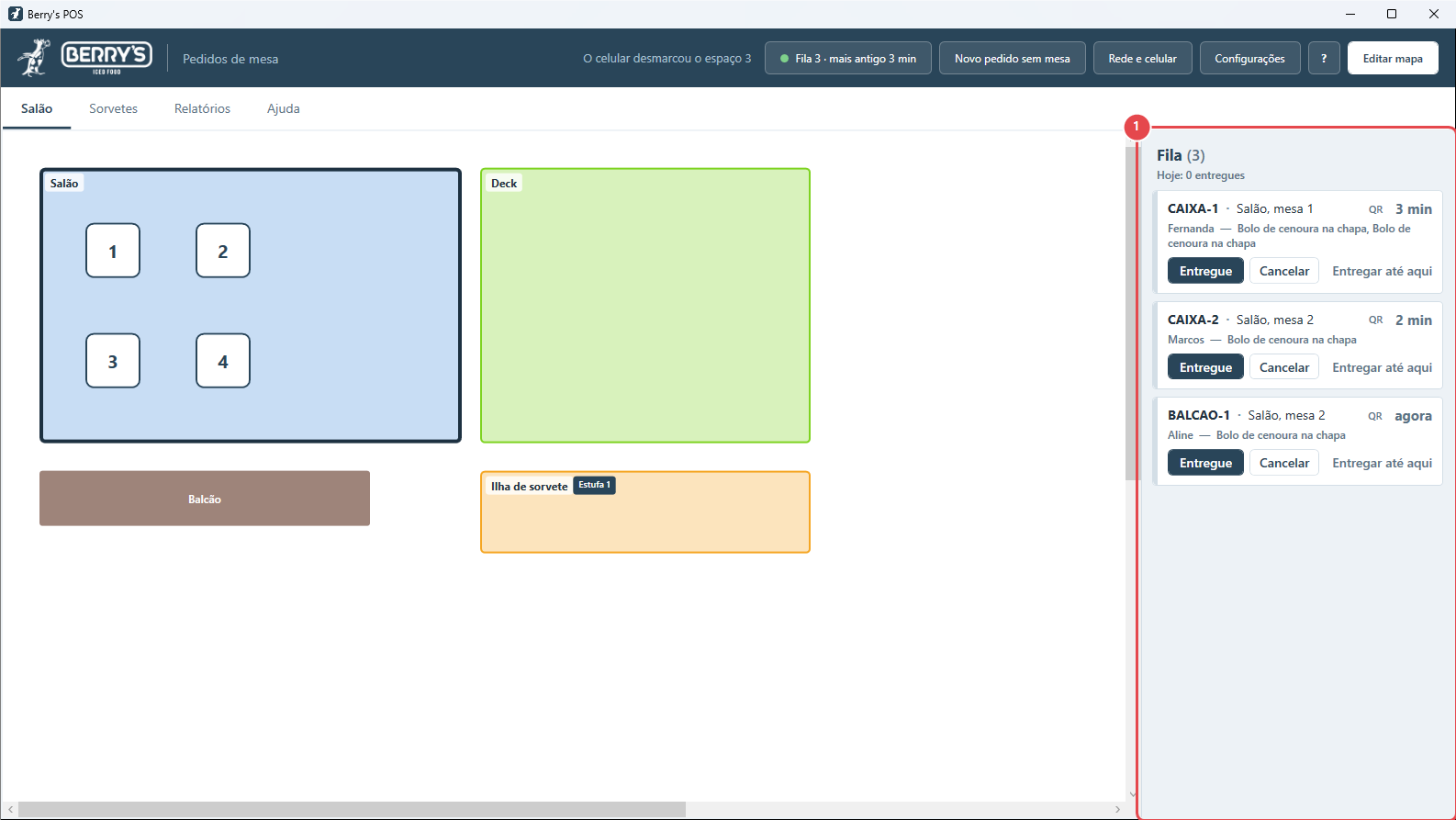Open Configurações settings

1249,58
